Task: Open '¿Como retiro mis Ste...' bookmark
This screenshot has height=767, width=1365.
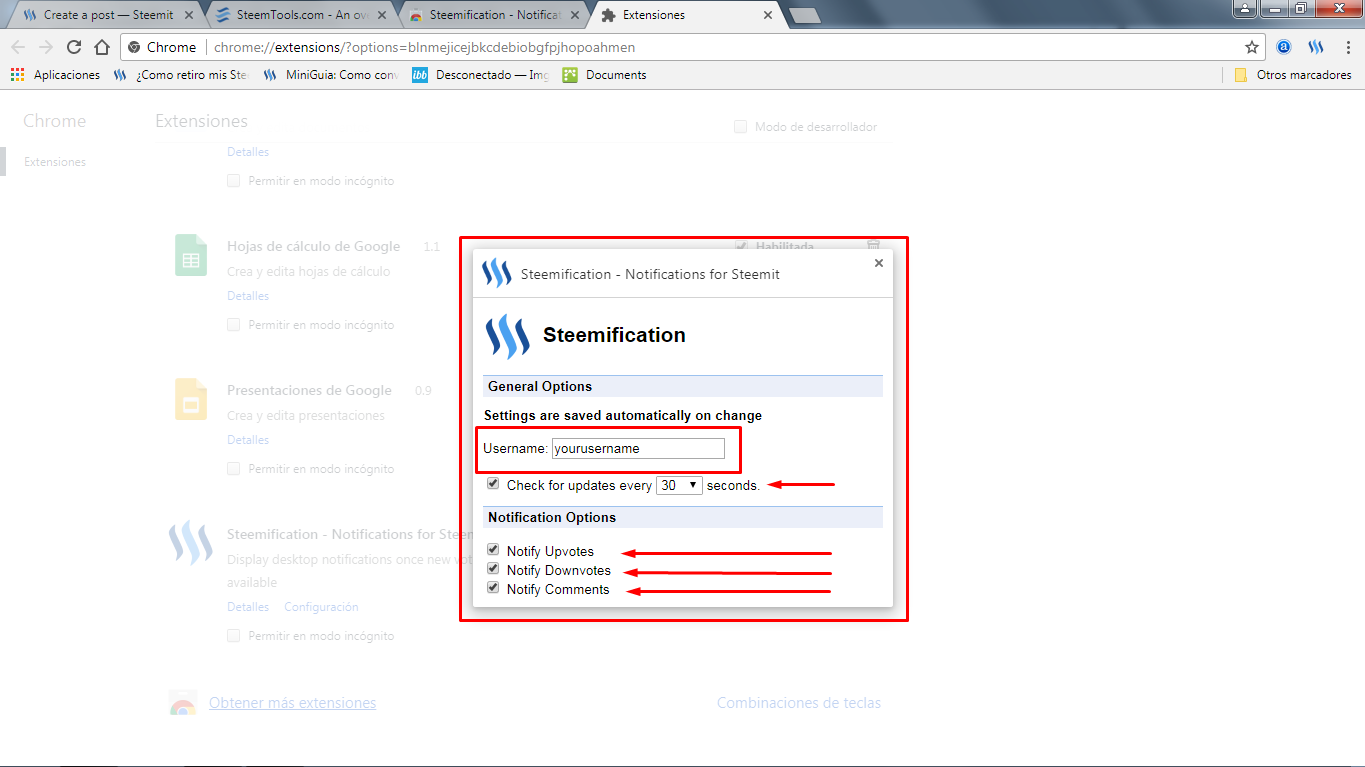Action: 182,75
